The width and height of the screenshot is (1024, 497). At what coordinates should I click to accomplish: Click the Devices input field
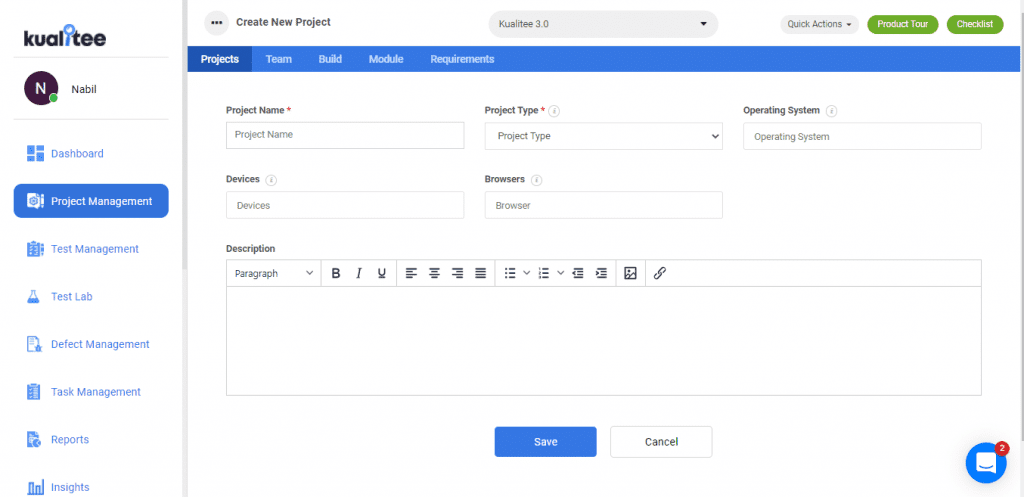[x=345, y=205]
